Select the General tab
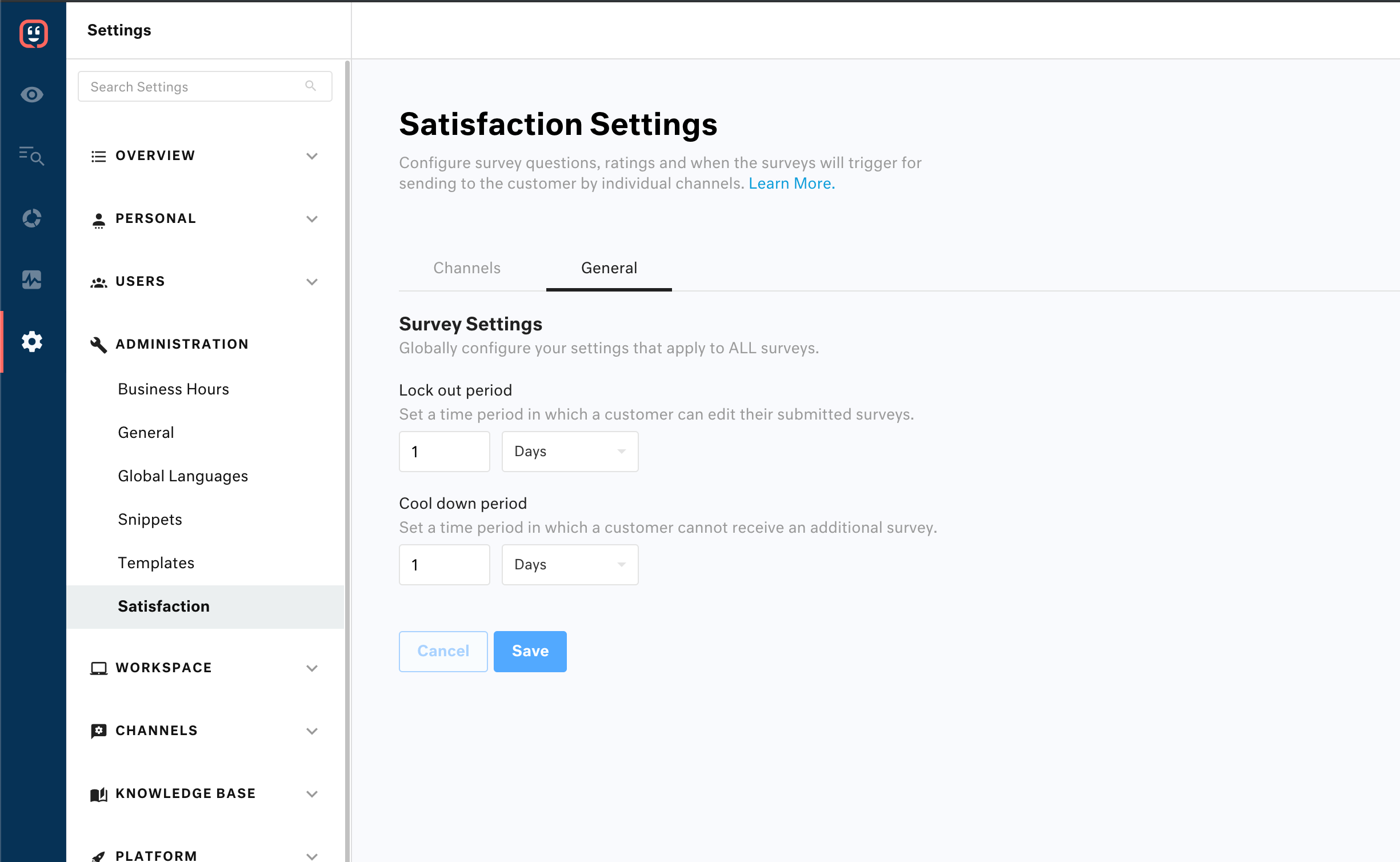The width and height of the screenshot is (1400, 862). click(x=609, y=268)
